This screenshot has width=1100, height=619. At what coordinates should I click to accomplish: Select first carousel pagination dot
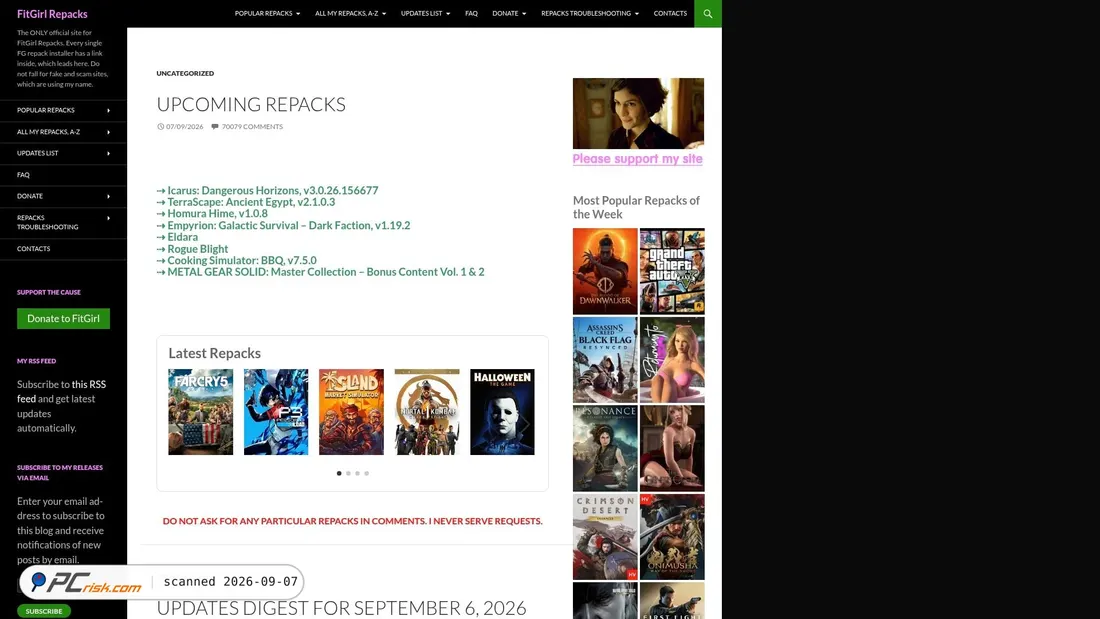[339, 473]
